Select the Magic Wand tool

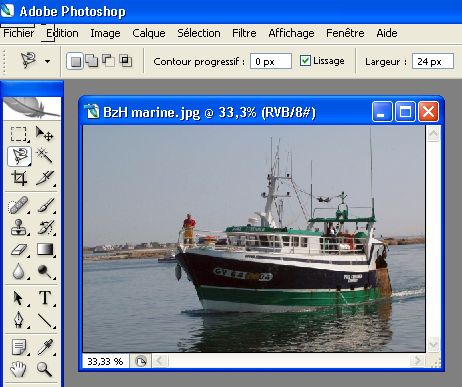44,156
